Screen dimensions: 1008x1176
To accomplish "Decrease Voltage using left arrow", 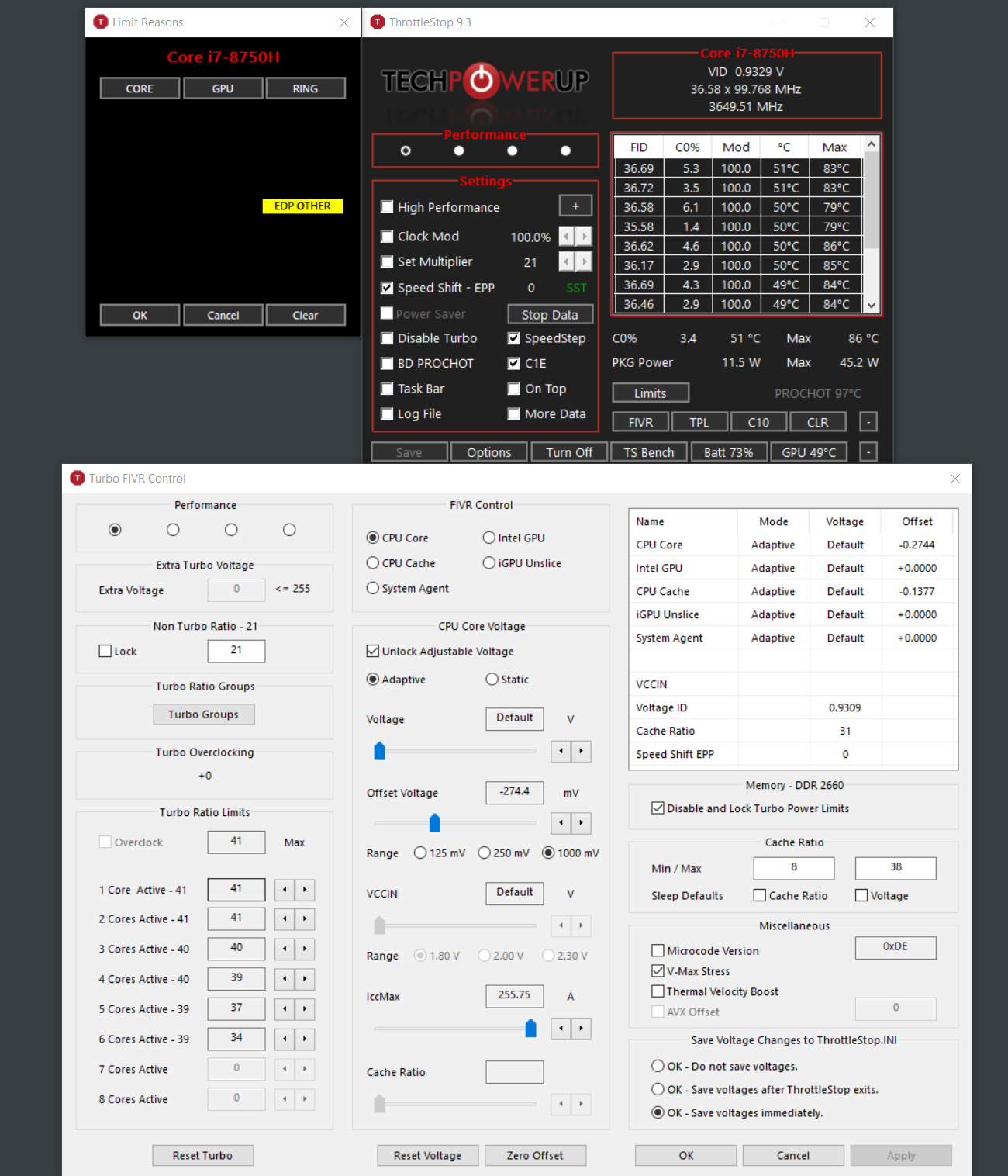I will (561, 751).
